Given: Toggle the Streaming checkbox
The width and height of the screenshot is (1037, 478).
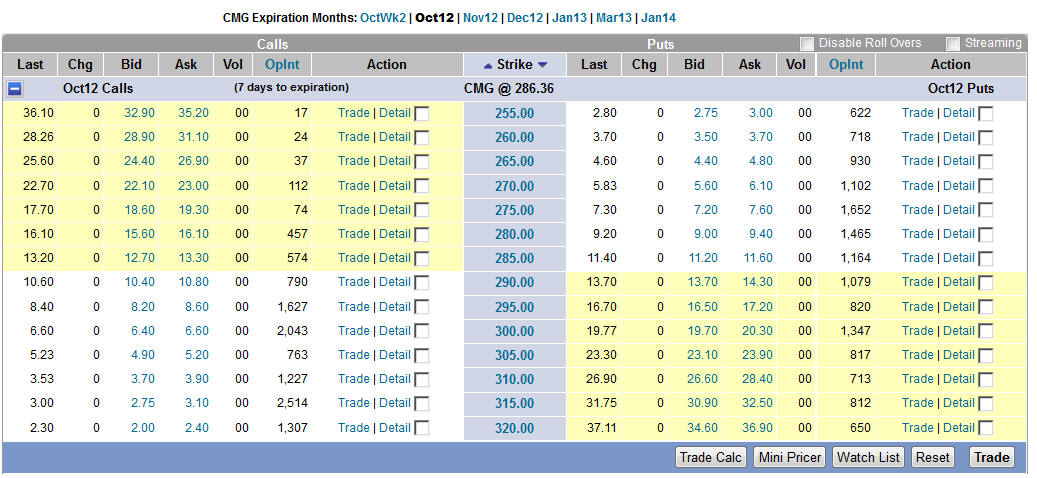Looking at the screenshot, I should tap(953, 44).
